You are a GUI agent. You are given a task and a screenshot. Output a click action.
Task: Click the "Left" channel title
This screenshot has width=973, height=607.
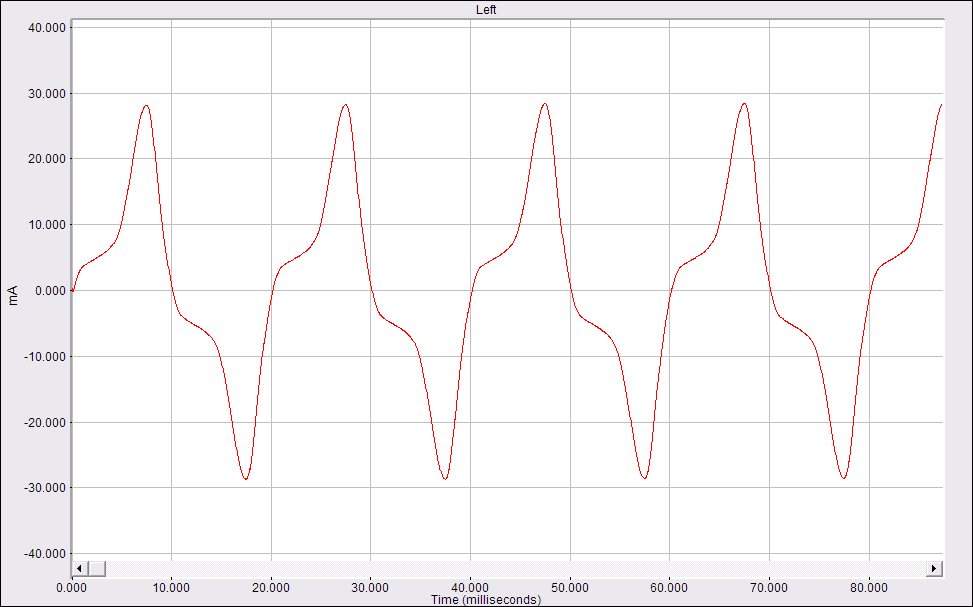tap(486, 10)
